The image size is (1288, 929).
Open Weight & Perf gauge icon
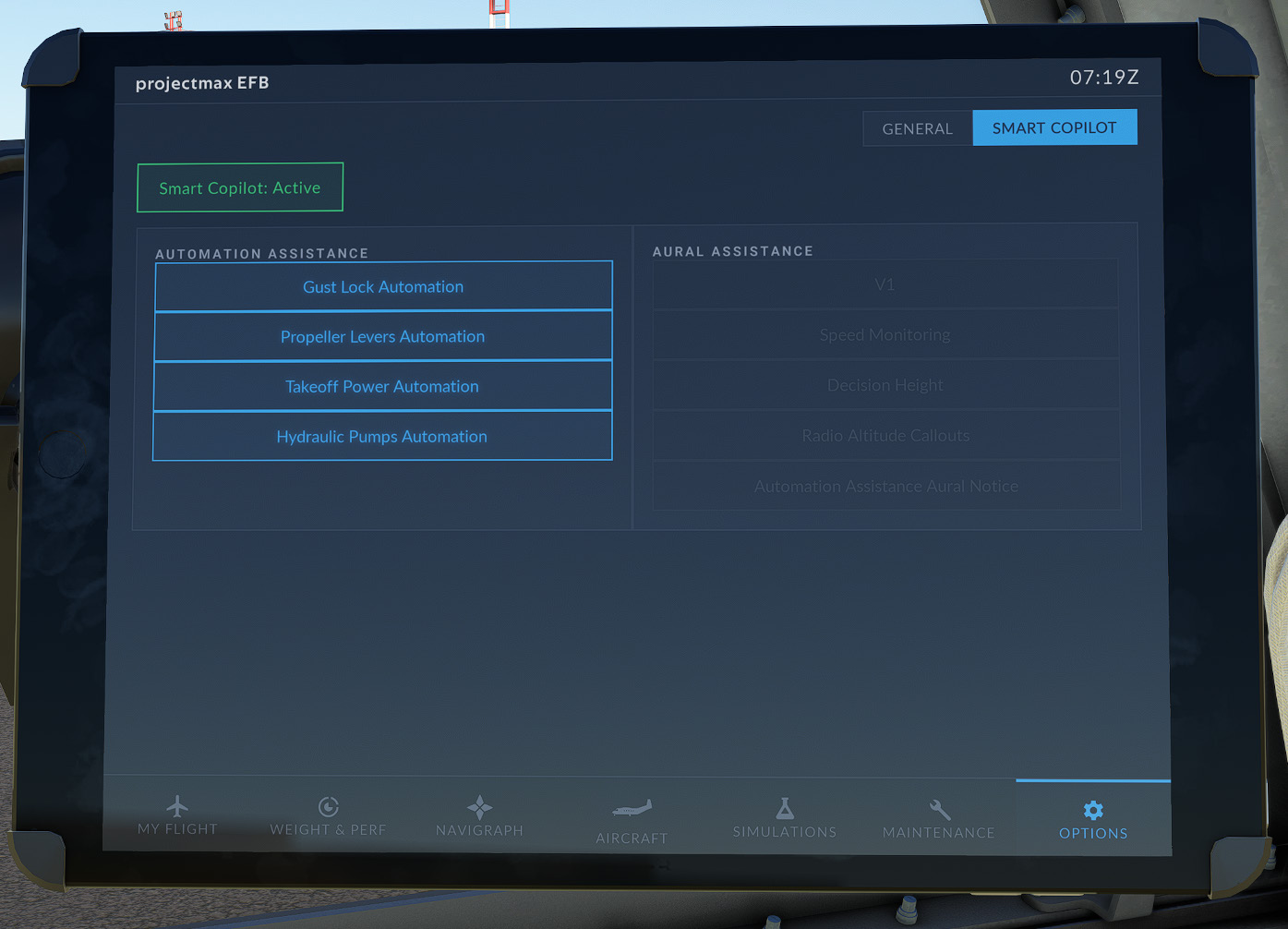click(x=328, y=806)
